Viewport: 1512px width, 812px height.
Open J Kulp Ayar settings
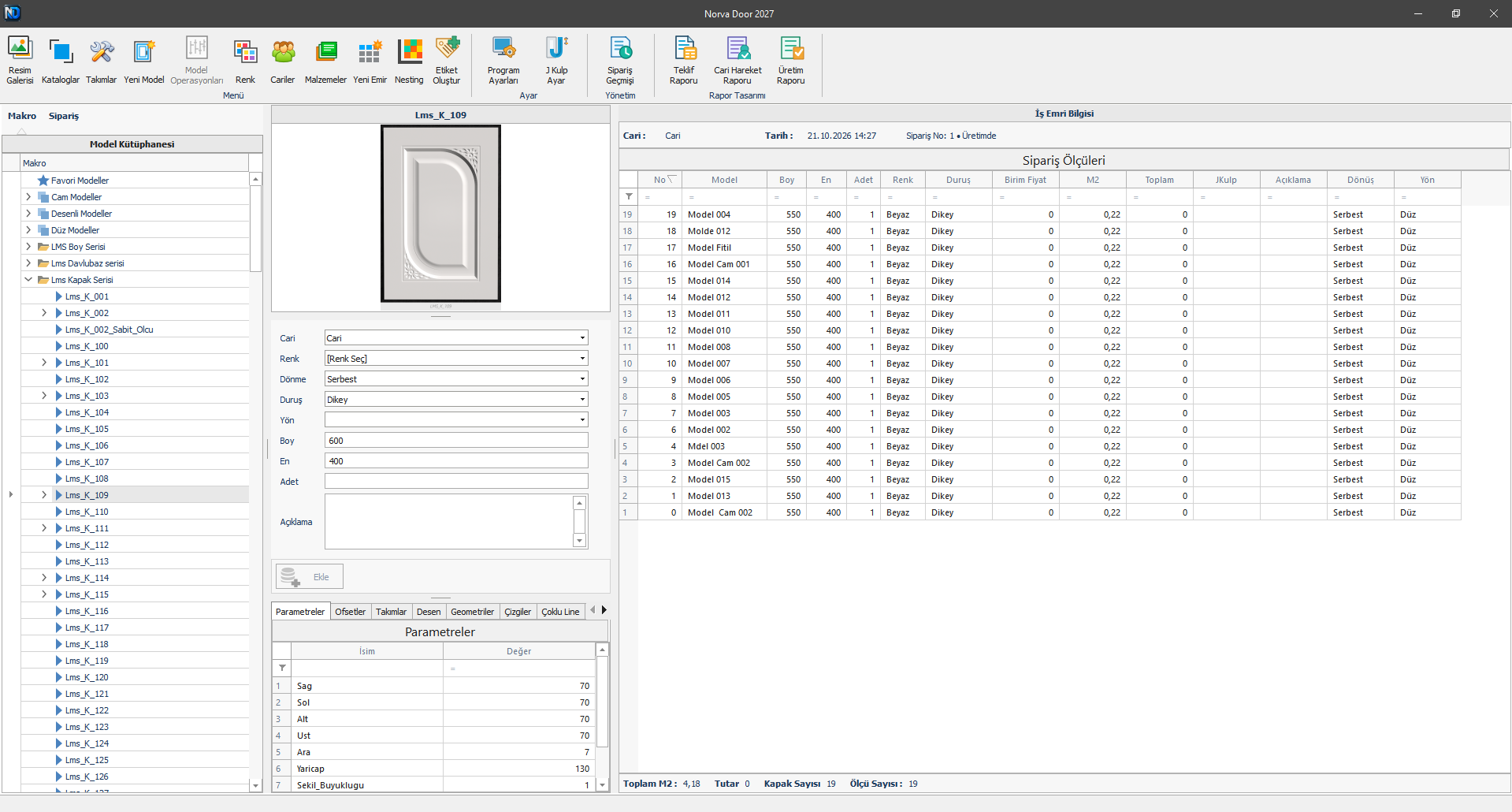click(556, 60)
